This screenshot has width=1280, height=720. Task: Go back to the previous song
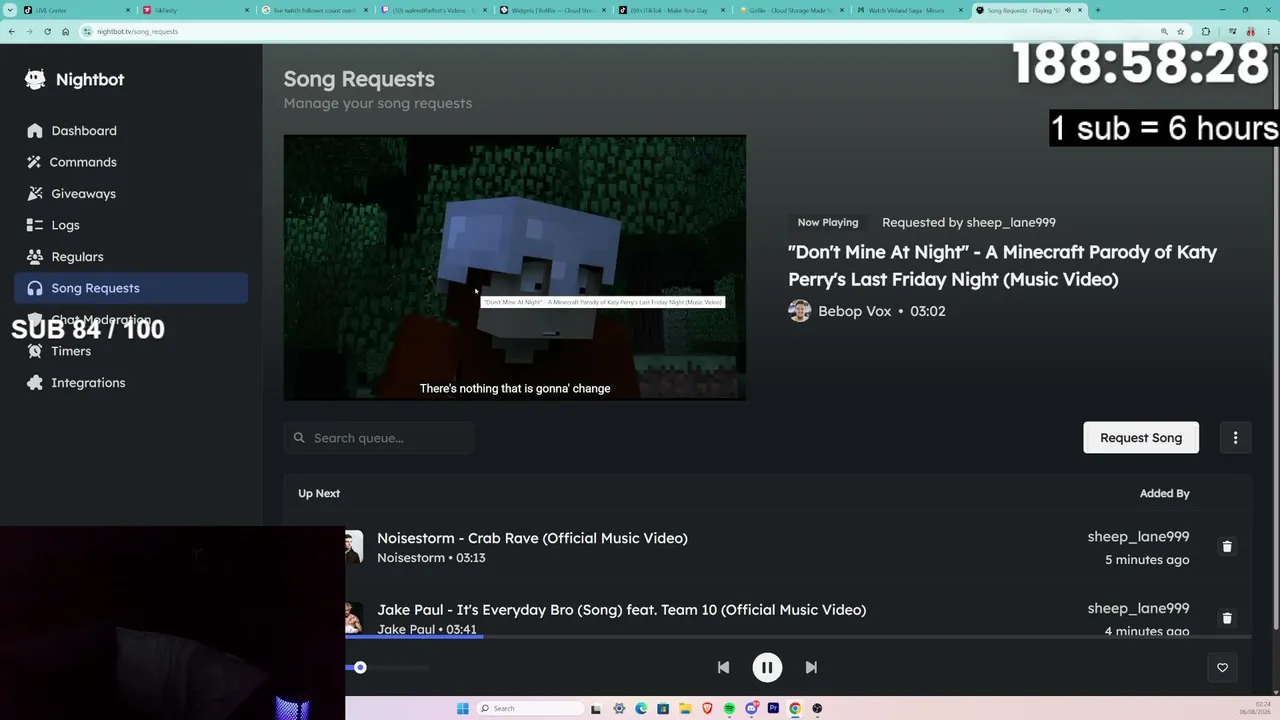pyautogui.click(x=723, y=667)
